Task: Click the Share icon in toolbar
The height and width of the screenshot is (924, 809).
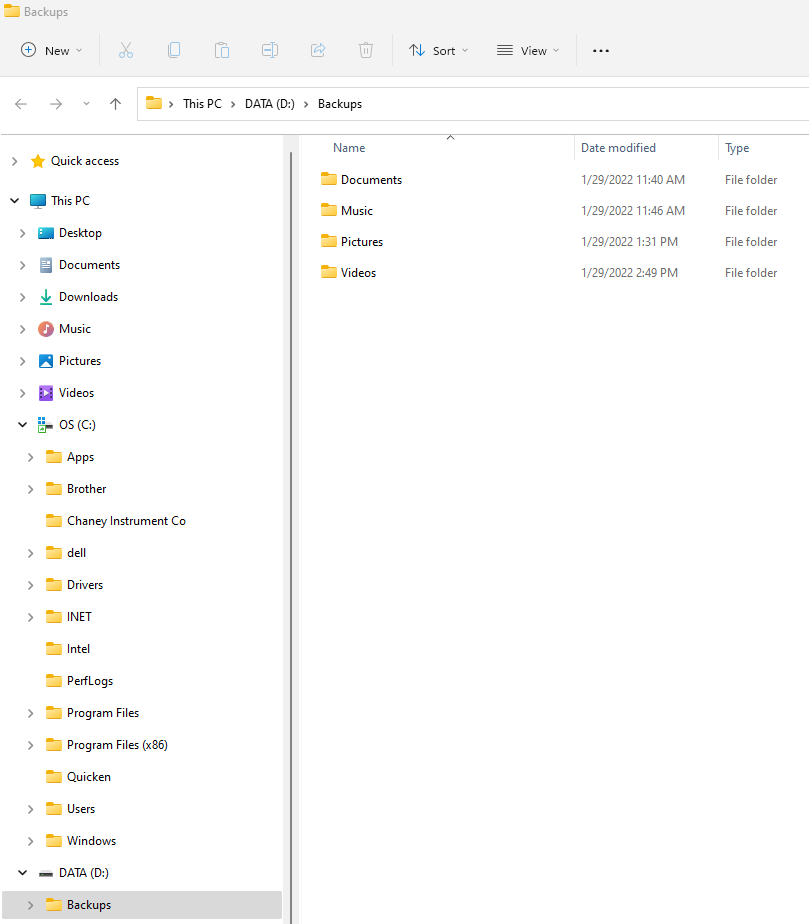Action: point(318,51)
